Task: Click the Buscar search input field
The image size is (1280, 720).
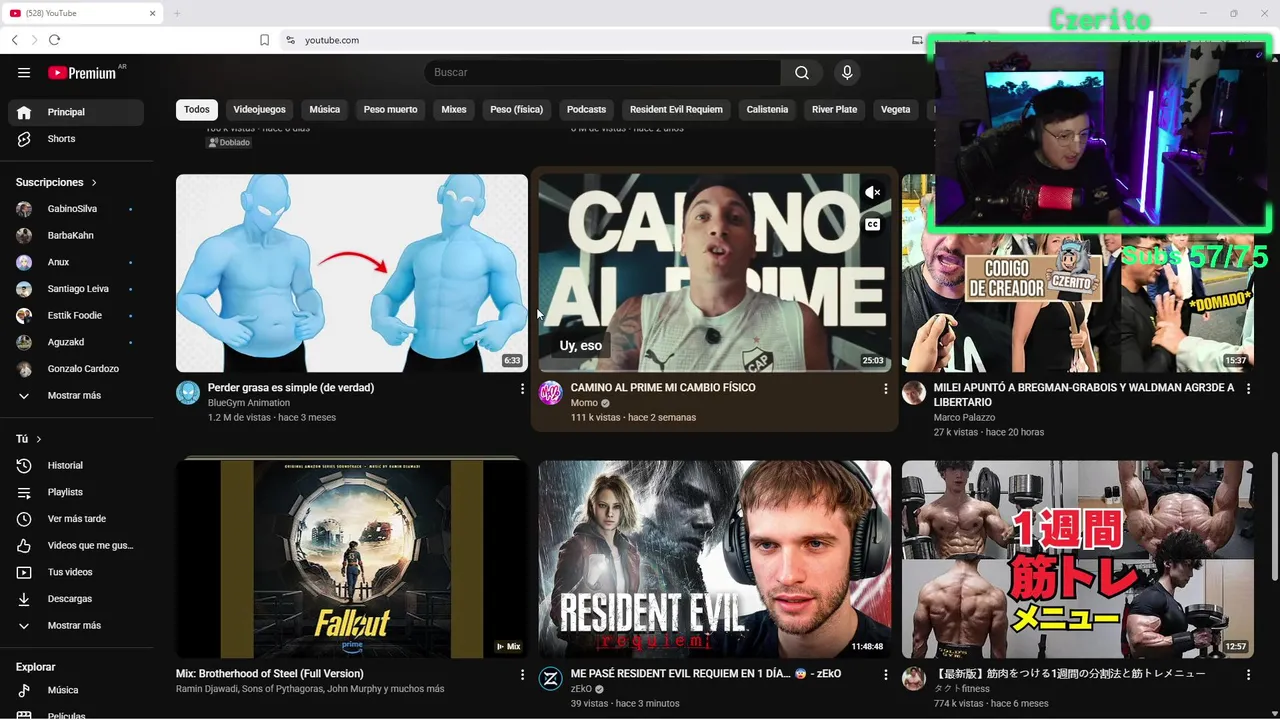Action: (602, 72)
